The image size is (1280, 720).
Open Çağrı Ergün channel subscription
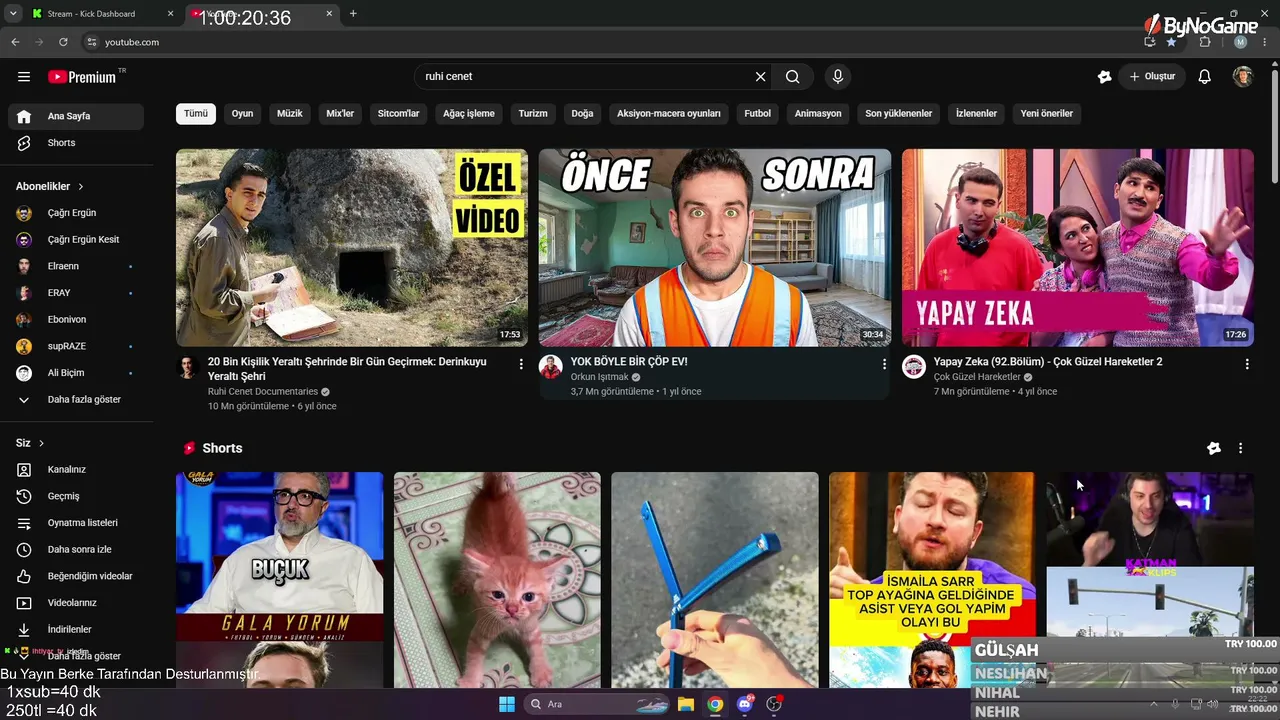click(76, 213)
